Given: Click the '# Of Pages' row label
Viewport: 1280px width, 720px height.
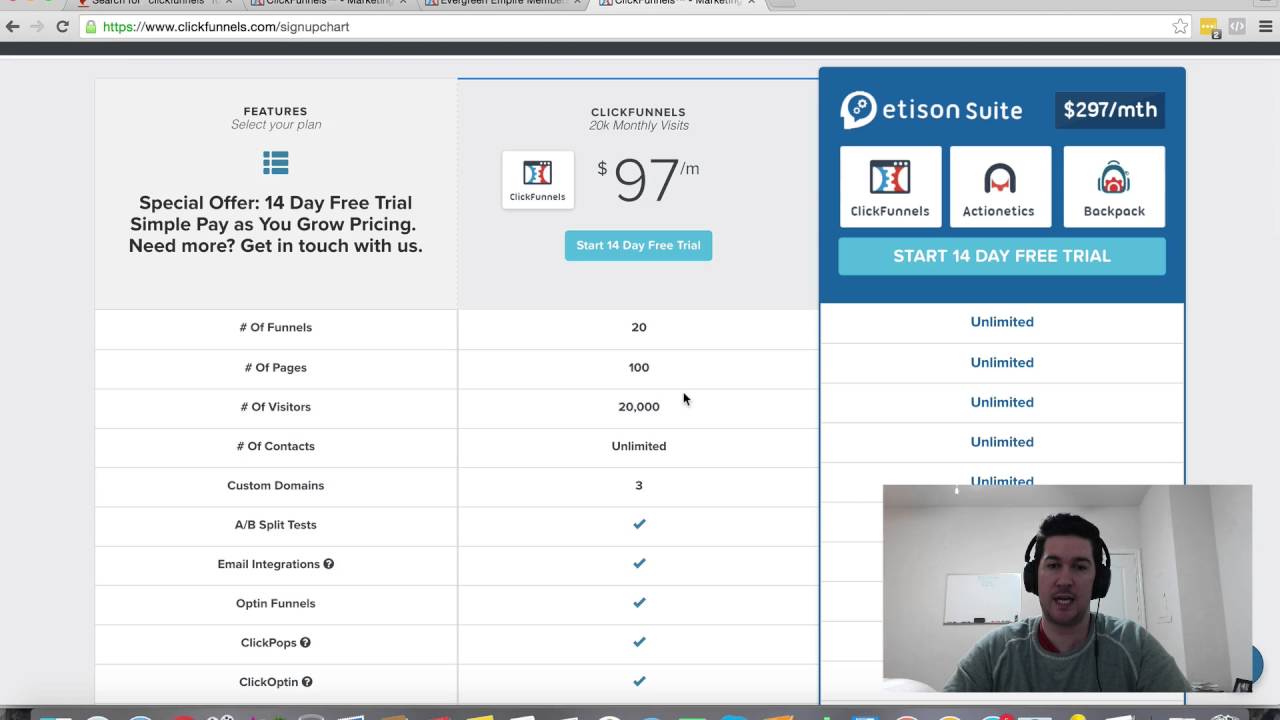Looking at the screenshot, I should 275,367.
